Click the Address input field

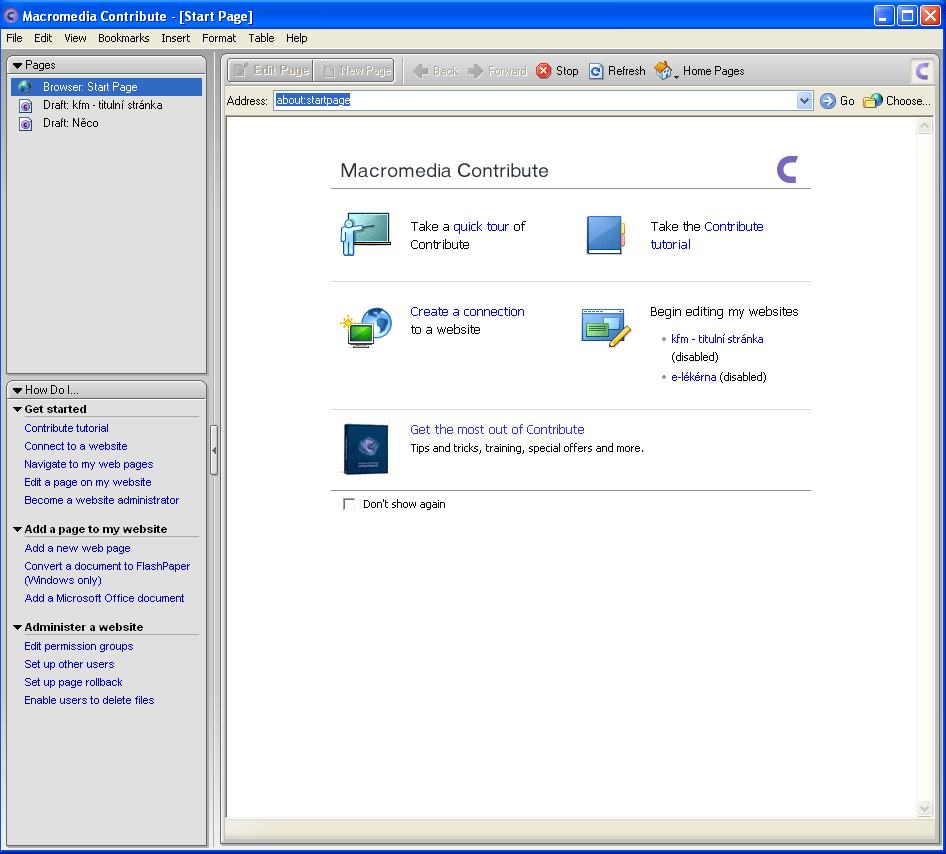535,101
